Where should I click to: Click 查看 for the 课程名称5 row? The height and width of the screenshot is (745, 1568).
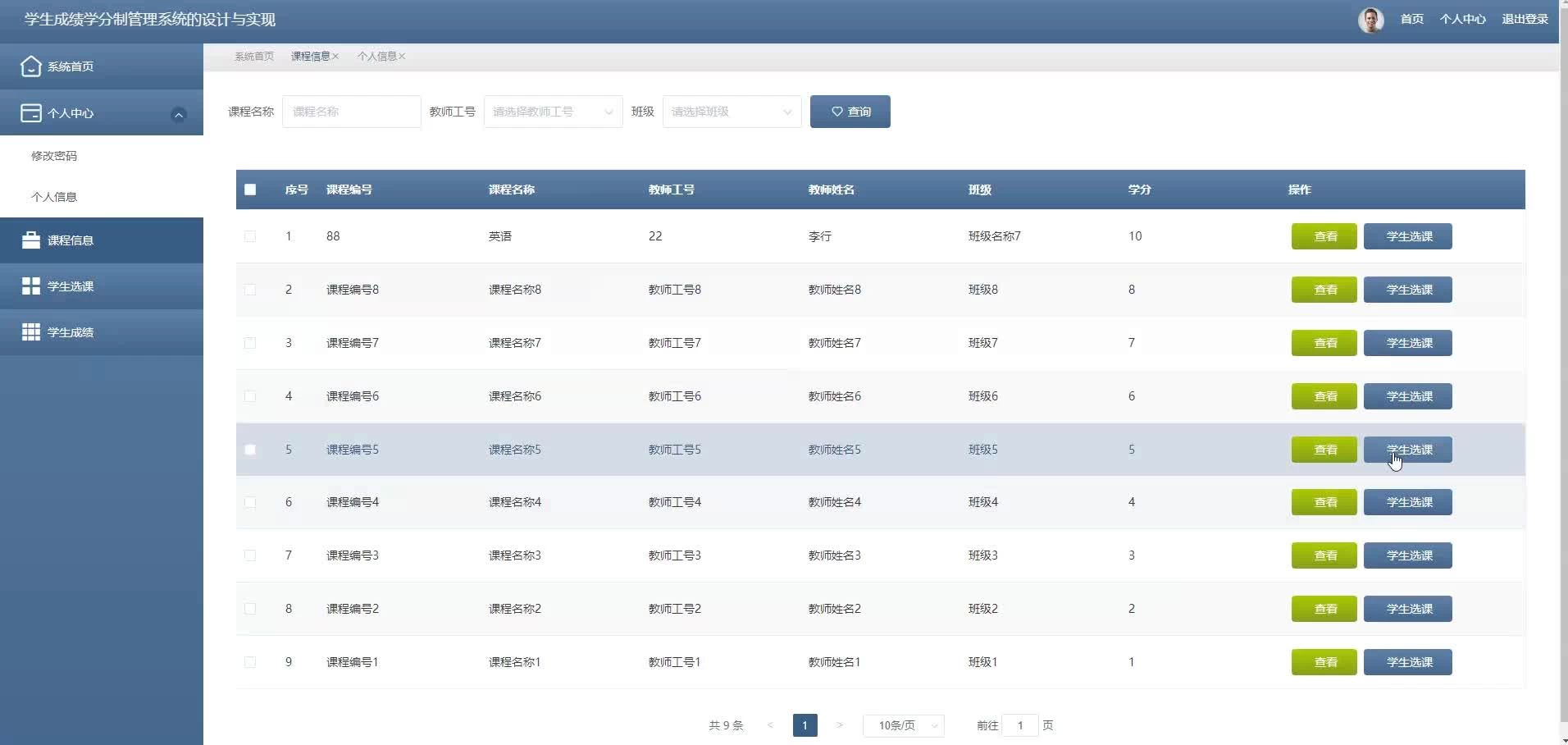(1324, 450)
